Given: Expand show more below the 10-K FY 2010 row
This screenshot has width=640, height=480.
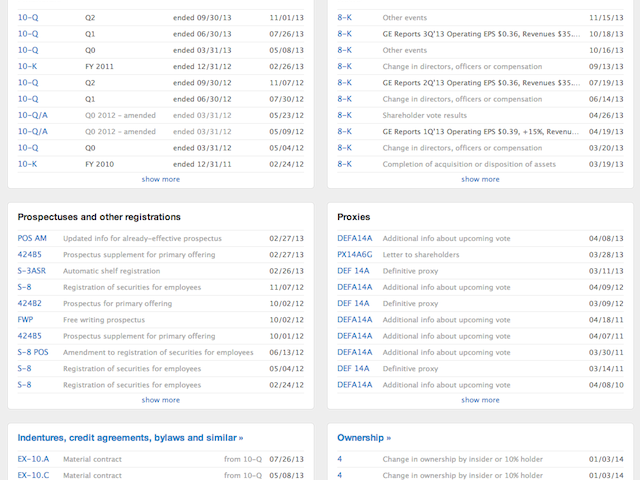Looking at the screenshot, I should tap(160, 179).
